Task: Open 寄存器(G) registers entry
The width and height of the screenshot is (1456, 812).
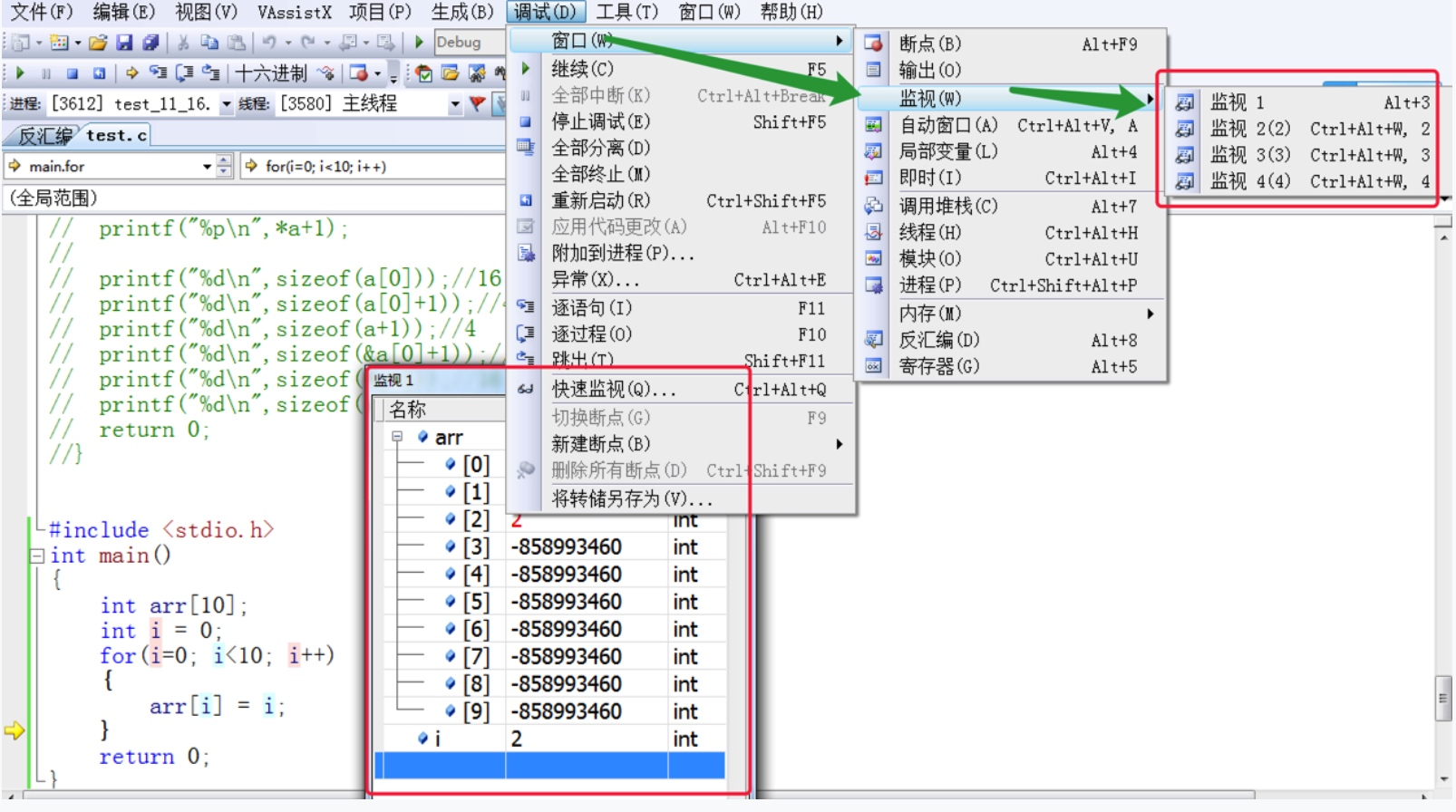Action: click(x=1009, y=366)
